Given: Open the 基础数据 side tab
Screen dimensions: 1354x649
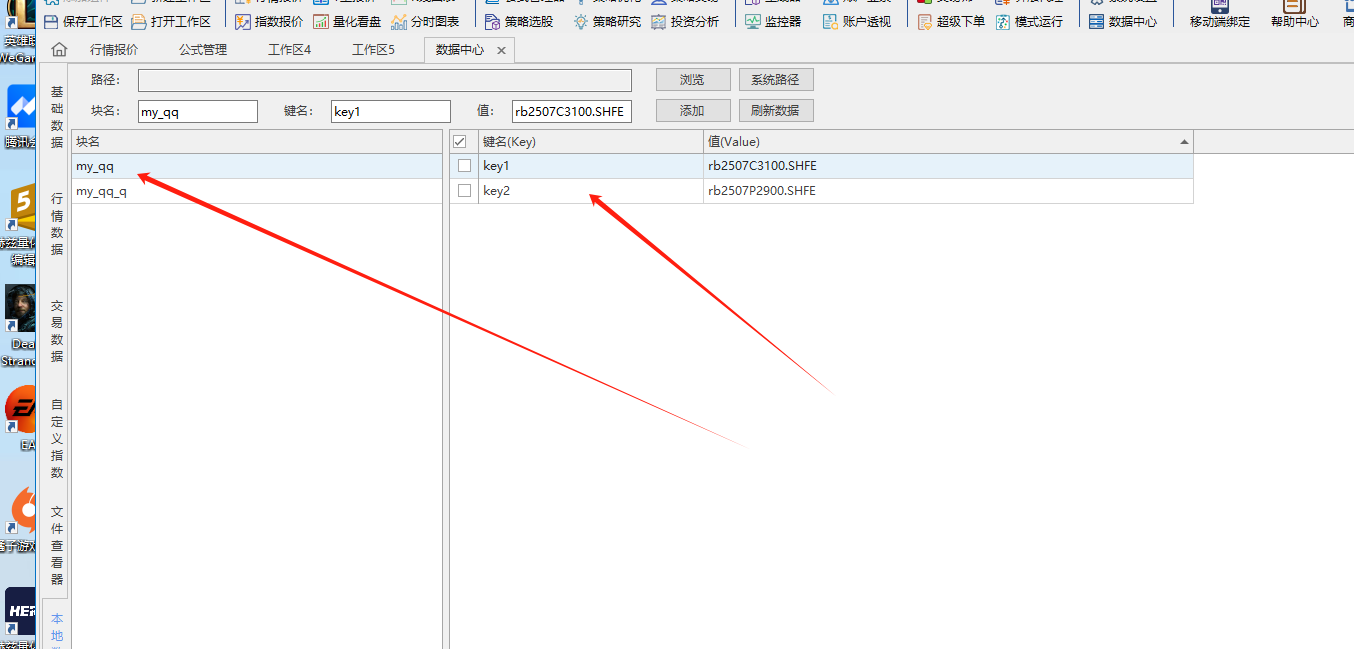Looking at the screenshot, I should point(57,117).
